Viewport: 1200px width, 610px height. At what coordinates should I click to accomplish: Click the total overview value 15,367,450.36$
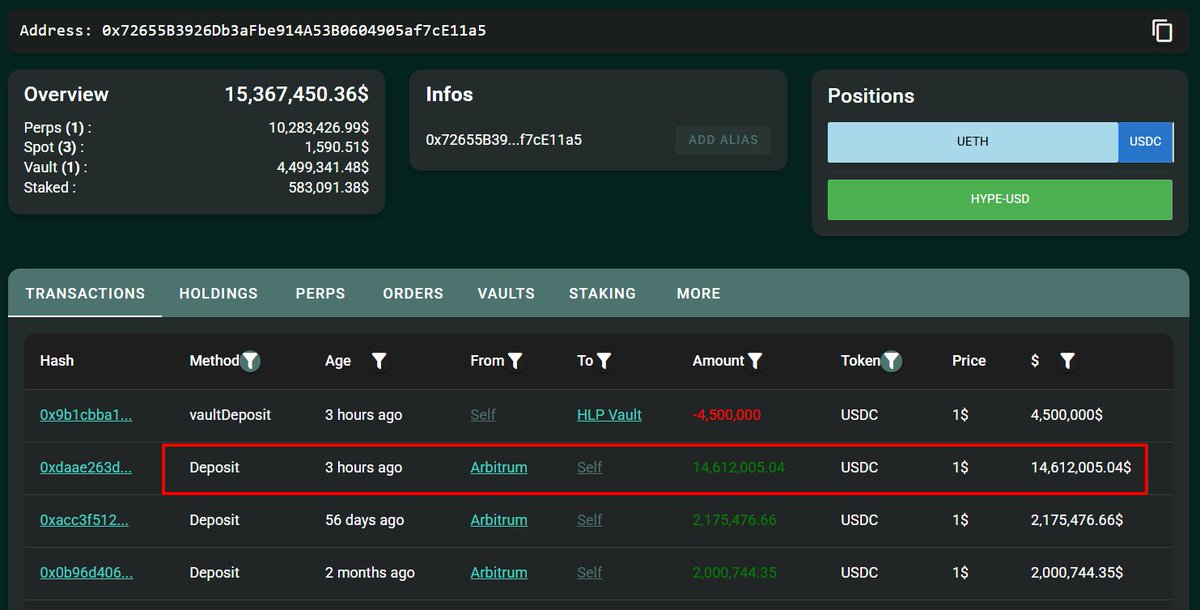pos(296,95)
